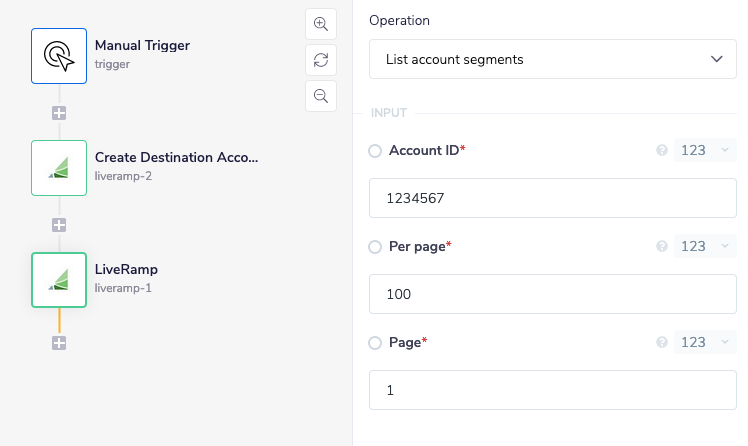The height and width of the screenshot is (446, 748).
Task: Add step below liveramp-2 via plus icon
Action: [59, 225]
